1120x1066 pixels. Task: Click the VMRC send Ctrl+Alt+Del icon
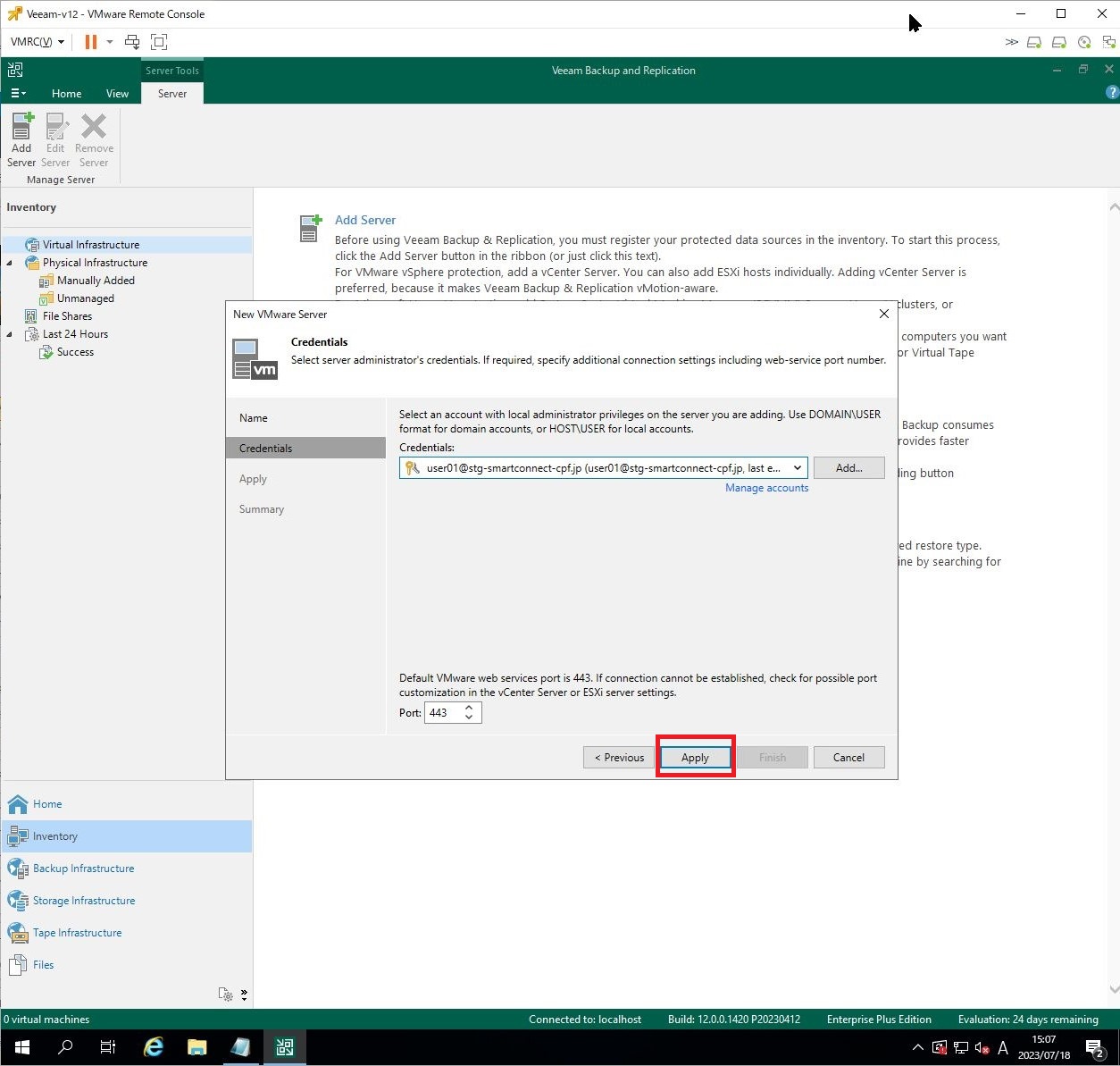(132, 41)
